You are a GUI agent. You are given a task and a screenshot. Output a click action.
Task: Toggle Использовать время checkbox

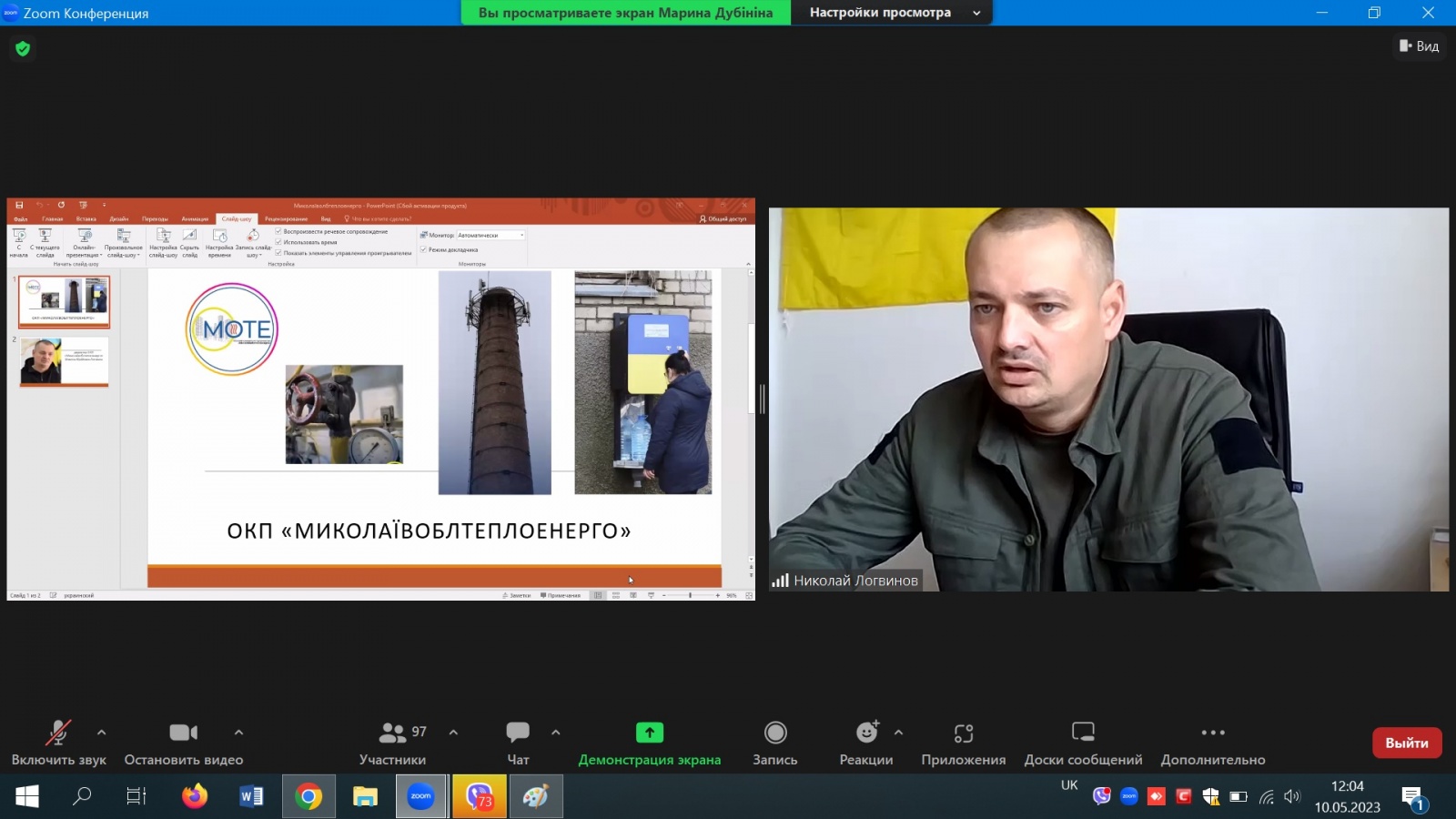click(278, 242)
